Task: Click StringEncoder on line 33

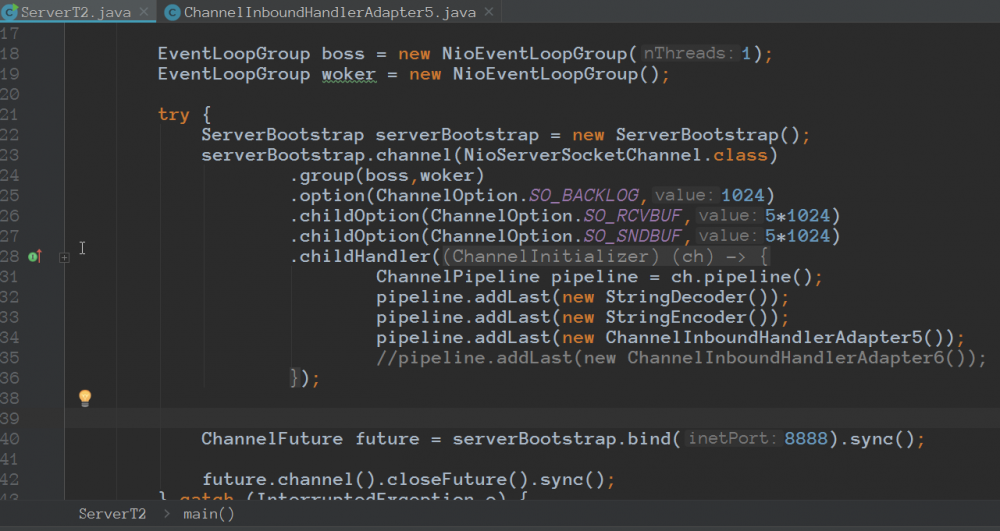Action: click(x=675, y=317)
